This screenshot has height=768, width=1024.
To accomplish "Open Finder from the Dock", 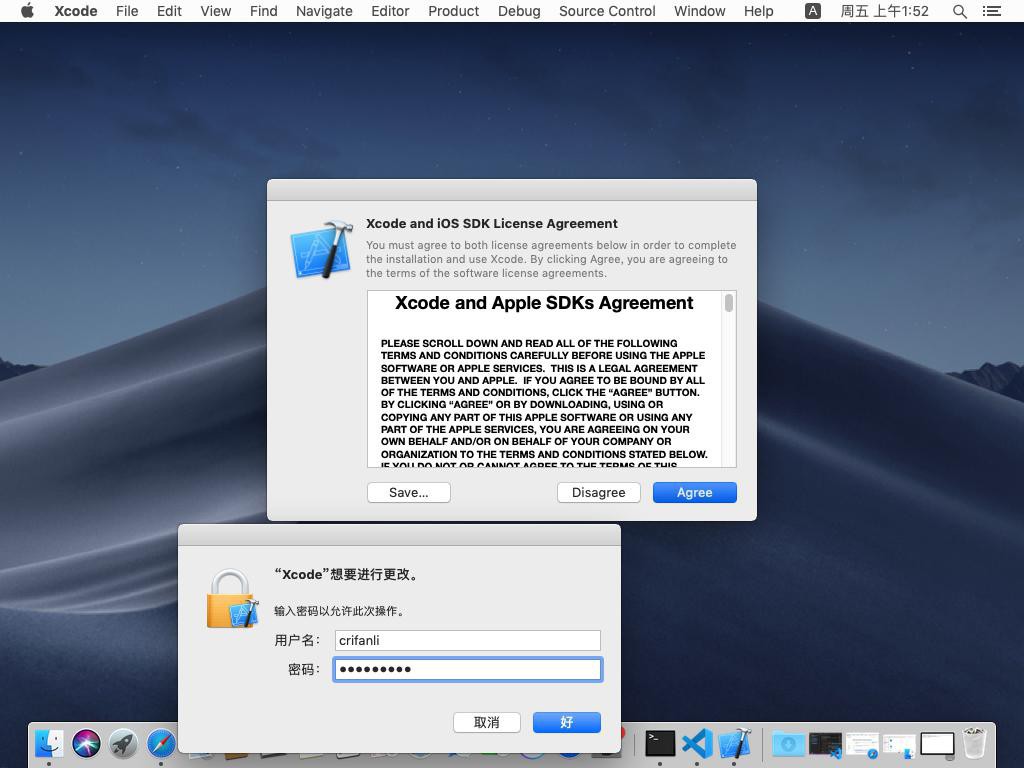I will coord(49,743).
